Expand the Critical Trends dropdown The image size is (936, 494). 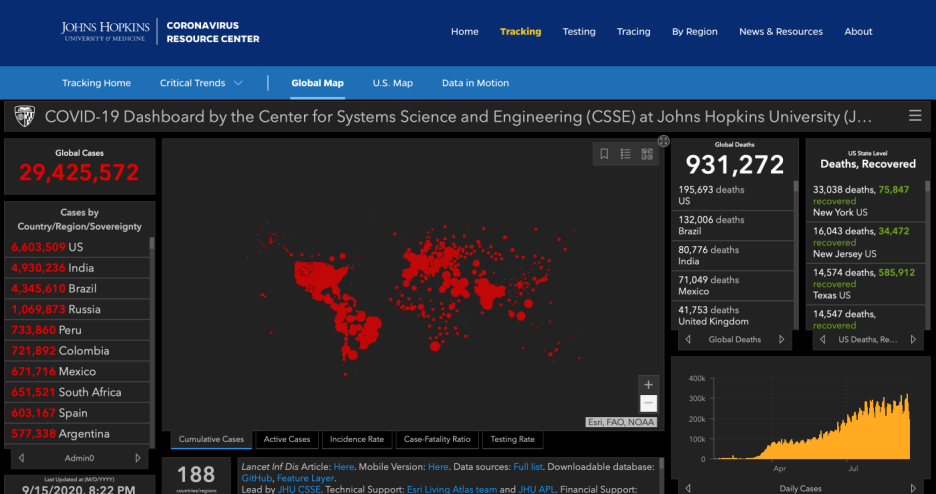click(x=201, y=83)
